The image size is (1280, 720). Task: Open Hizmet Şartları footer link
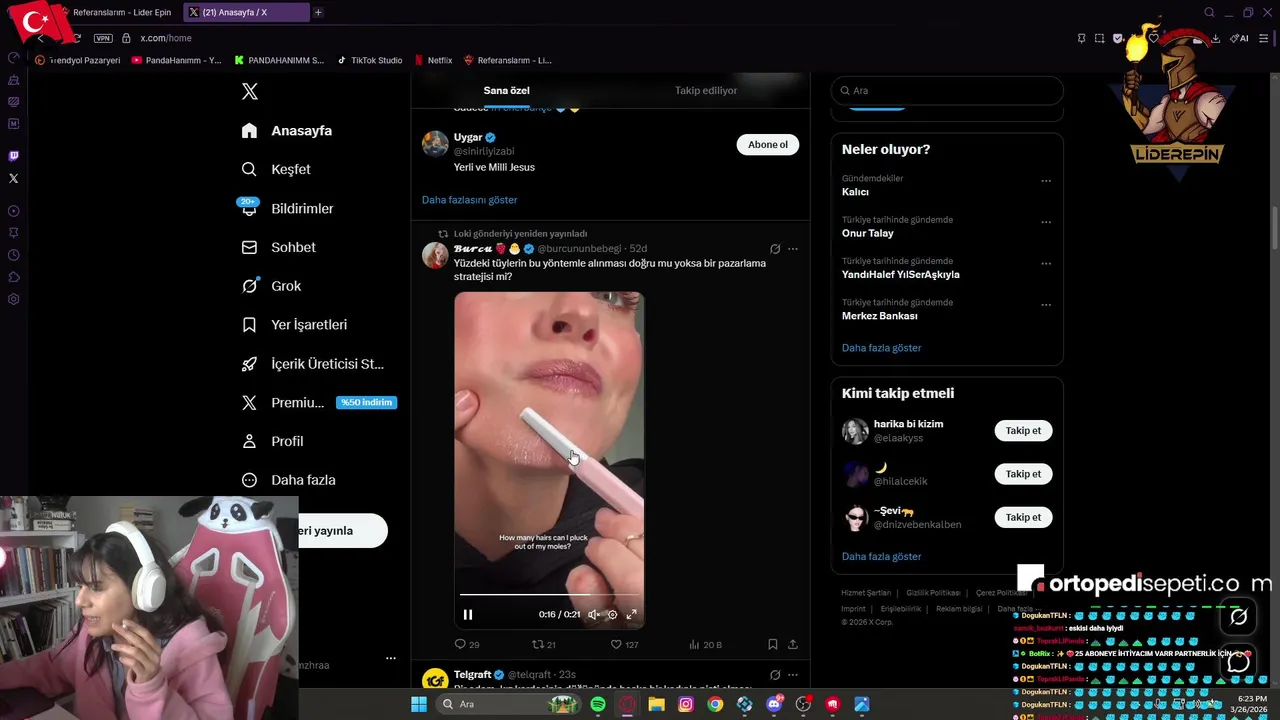[866, 593]
